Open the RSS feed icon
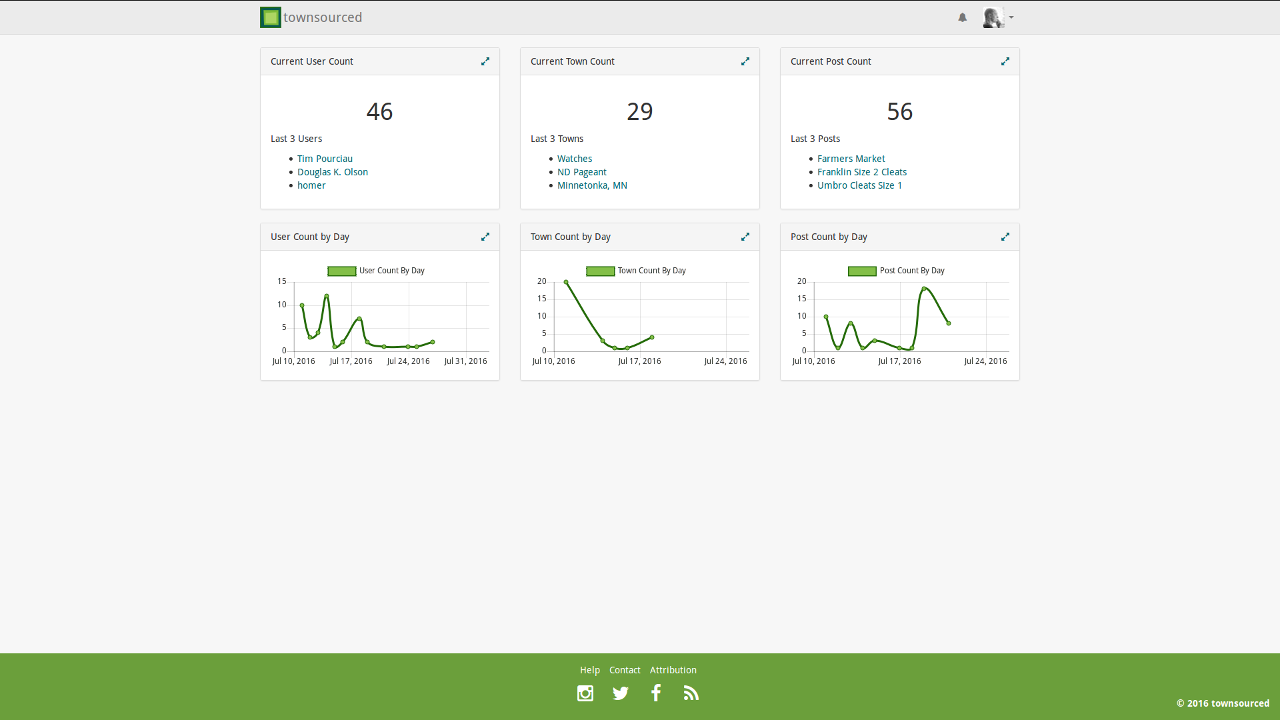Viewport: 1280px width, 720px height. tap(691, 693)
